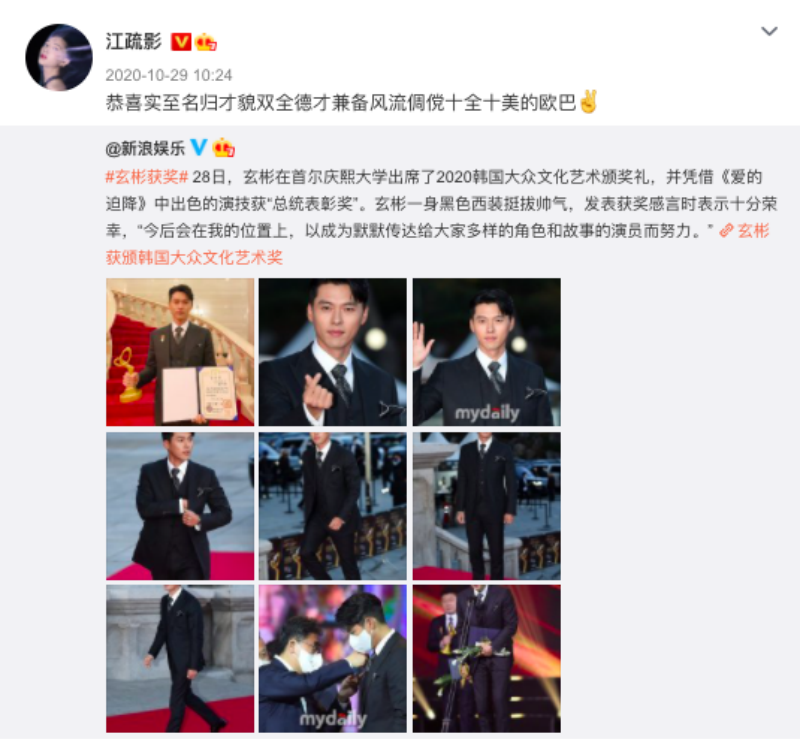This screenshot has height=739, width=800.
Task: Open the username 江疏影 profile link
Action: [134, 41]
